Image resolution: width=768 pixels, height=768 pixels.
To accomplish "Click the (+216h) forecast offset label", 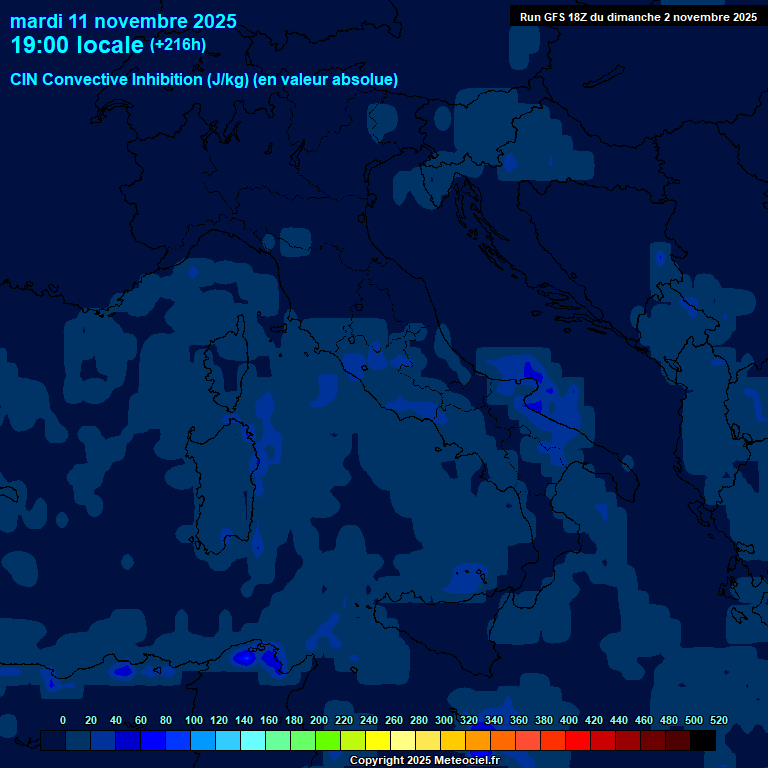I will [177, 45].
